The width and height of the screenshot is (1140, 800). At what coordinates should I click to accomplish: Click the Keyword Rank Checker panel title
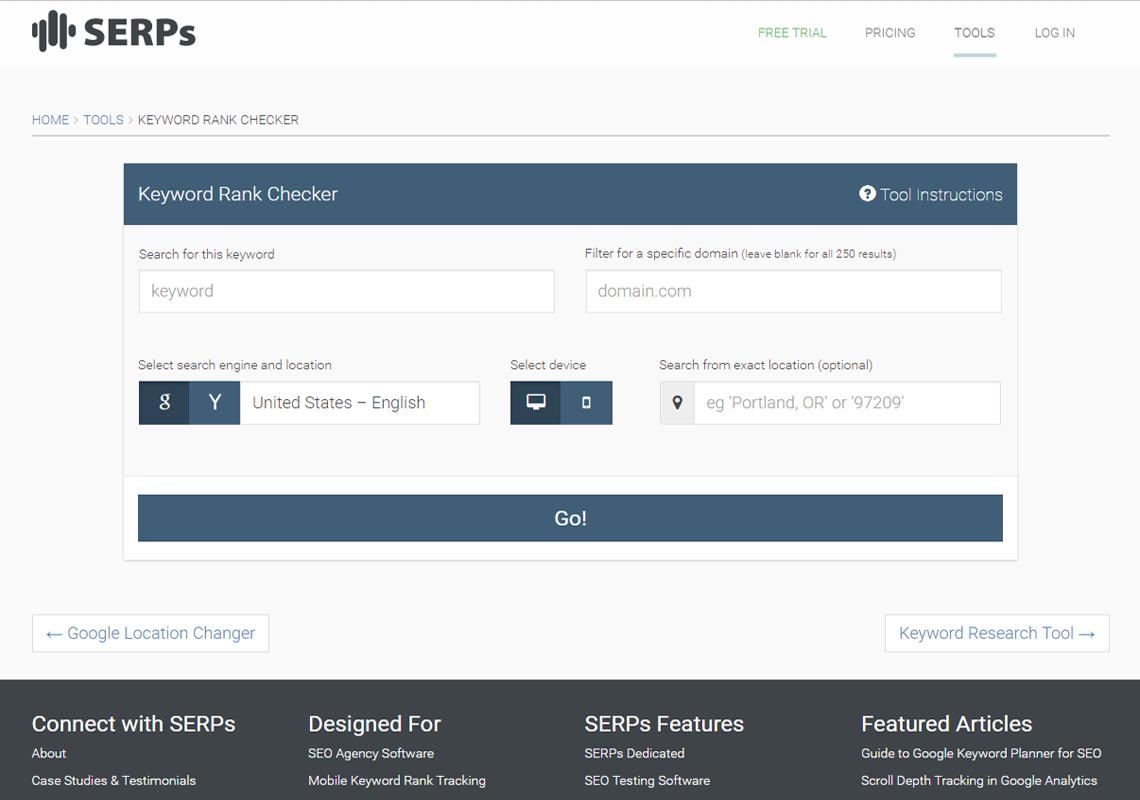coord(238,194)
